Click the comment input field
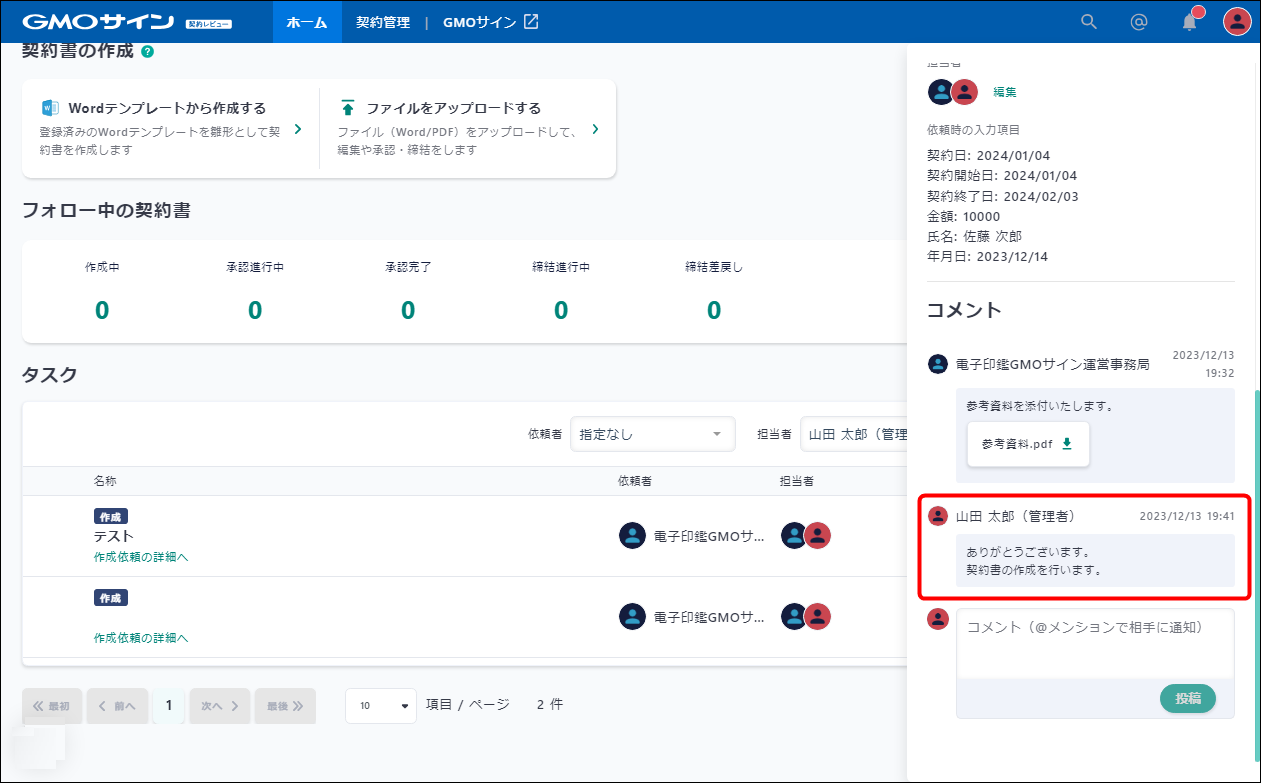Viewport: 1261px width, 783px height. (1095, 643)
